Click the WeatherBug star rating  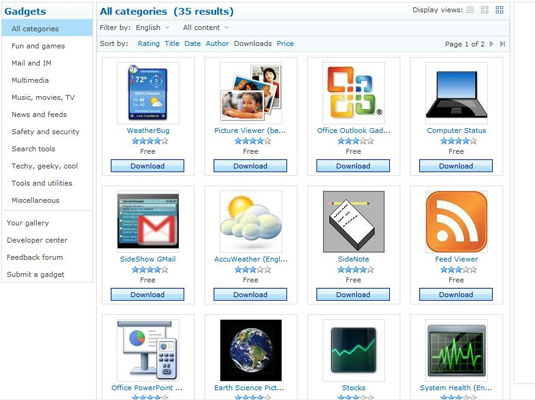[x=150, y=141]
